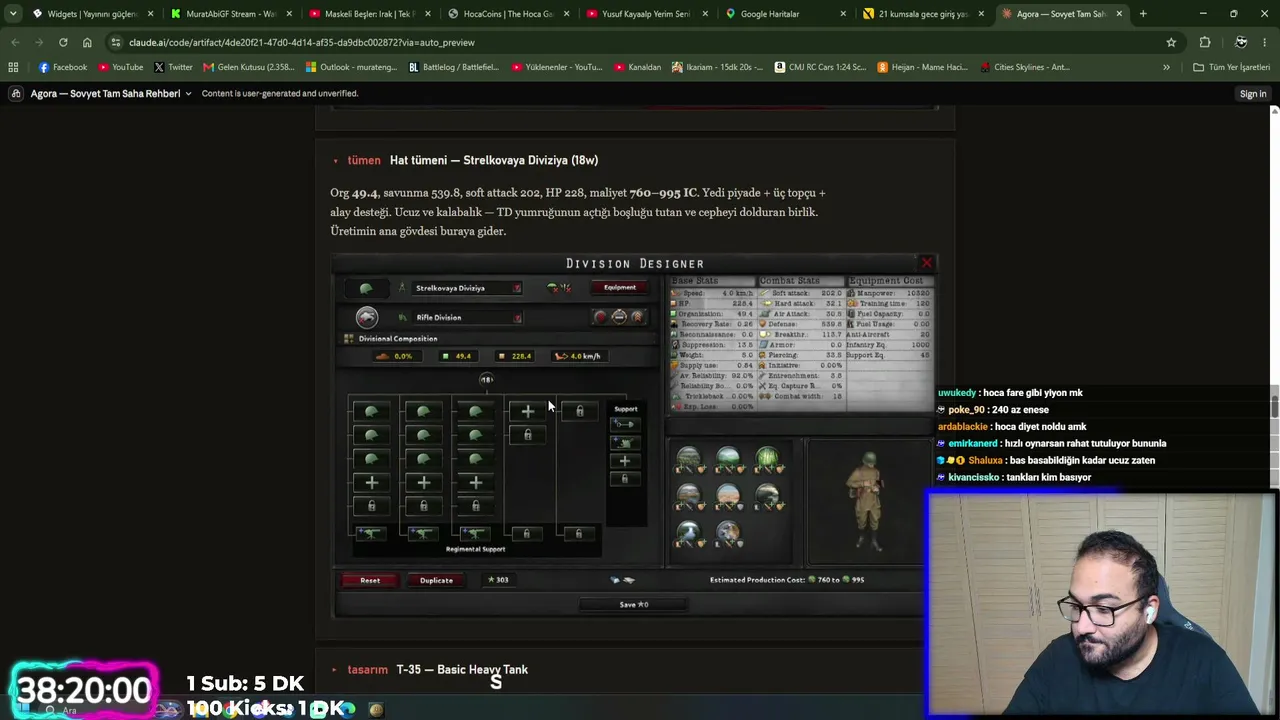Open the browser extensions menu
Viewport: 1280px width, 720px height.
1205,42
